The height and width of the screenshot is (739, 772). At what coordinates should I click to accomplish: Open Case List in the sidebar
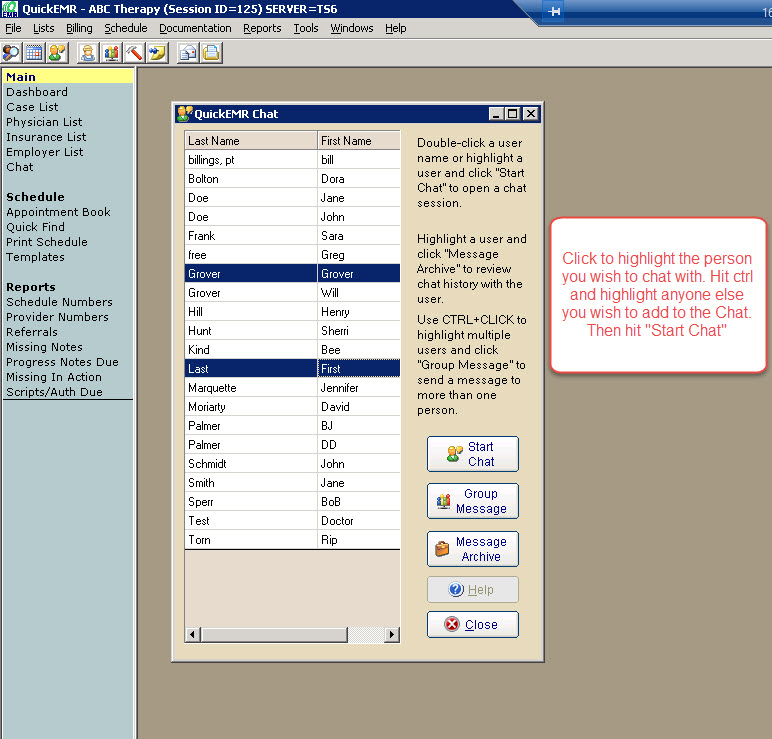tap(32, 107)
